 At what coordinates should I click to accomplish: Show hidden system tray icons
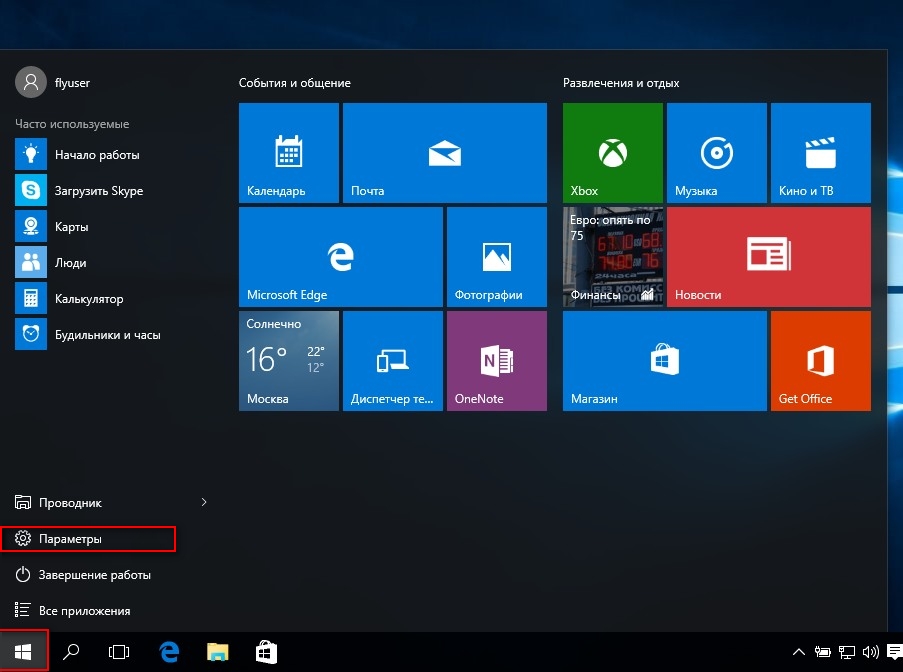[799, 652]
